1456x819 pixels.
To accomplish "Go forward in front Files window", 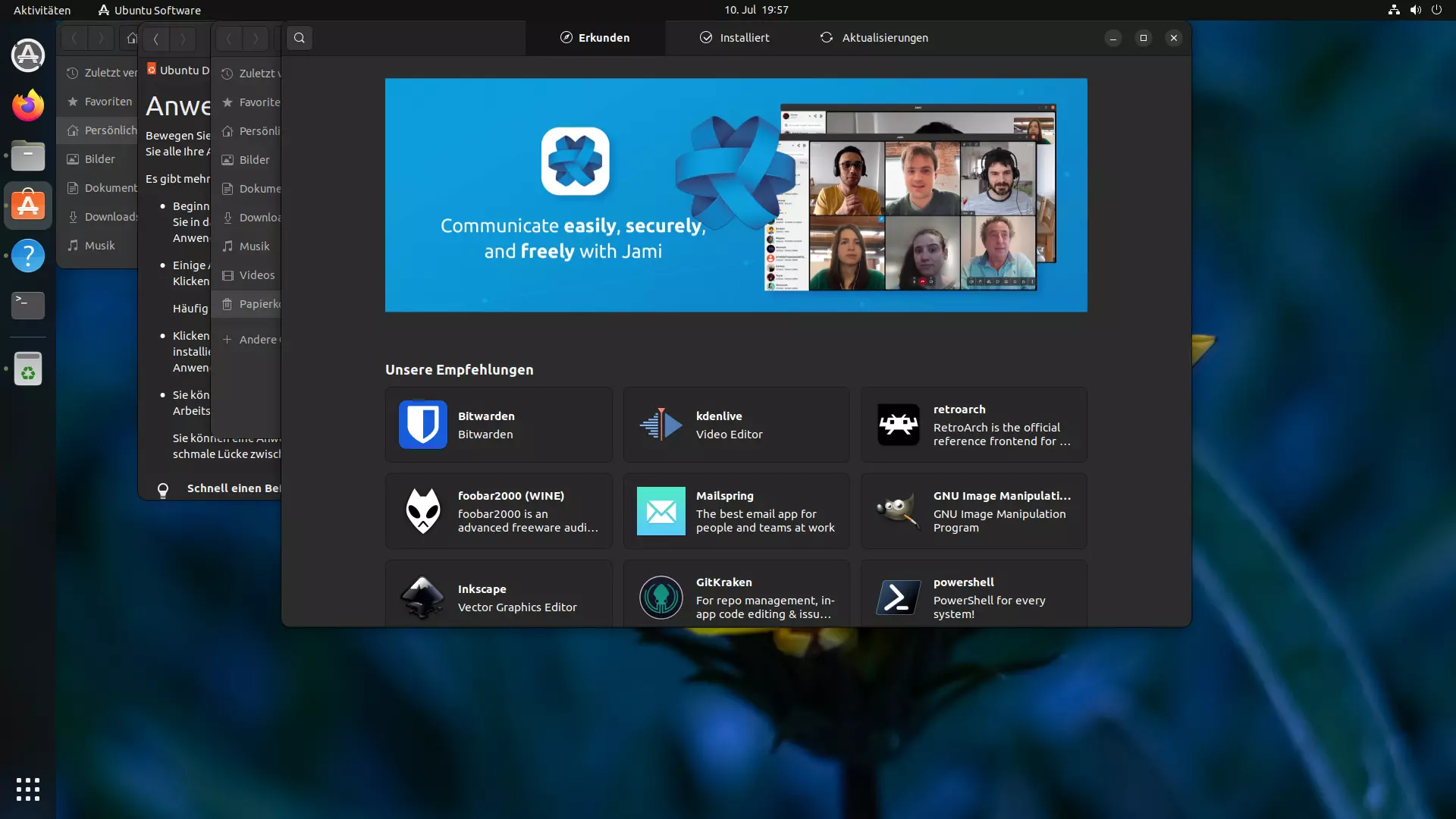I will click(256, 38).
